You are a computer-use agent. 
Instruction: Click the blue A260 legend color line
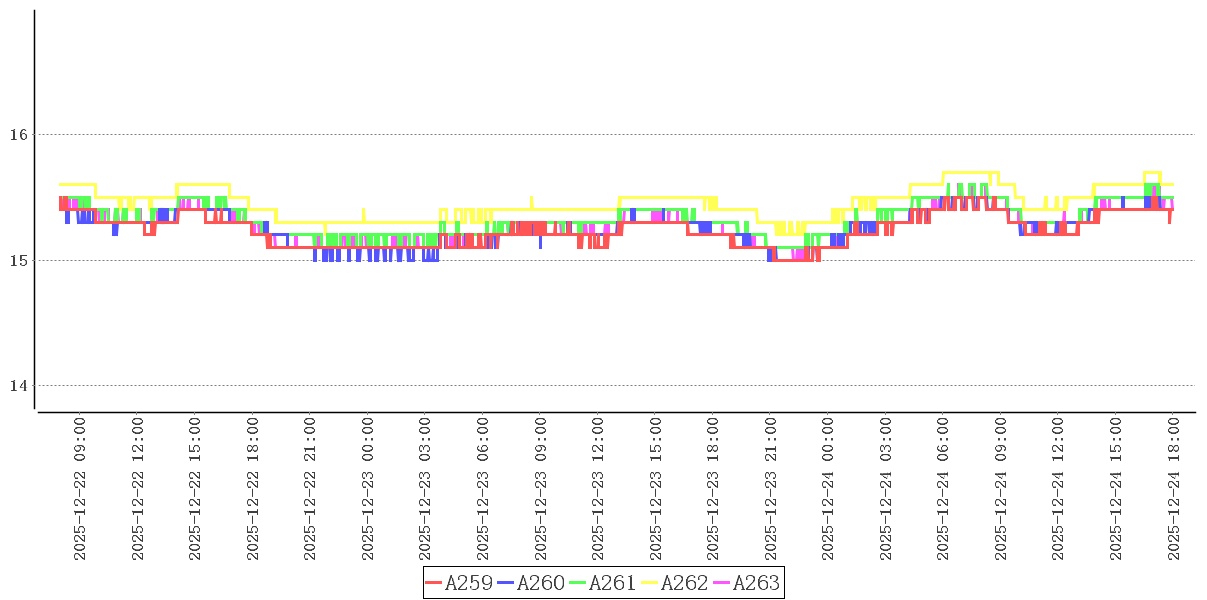[506, 583]
